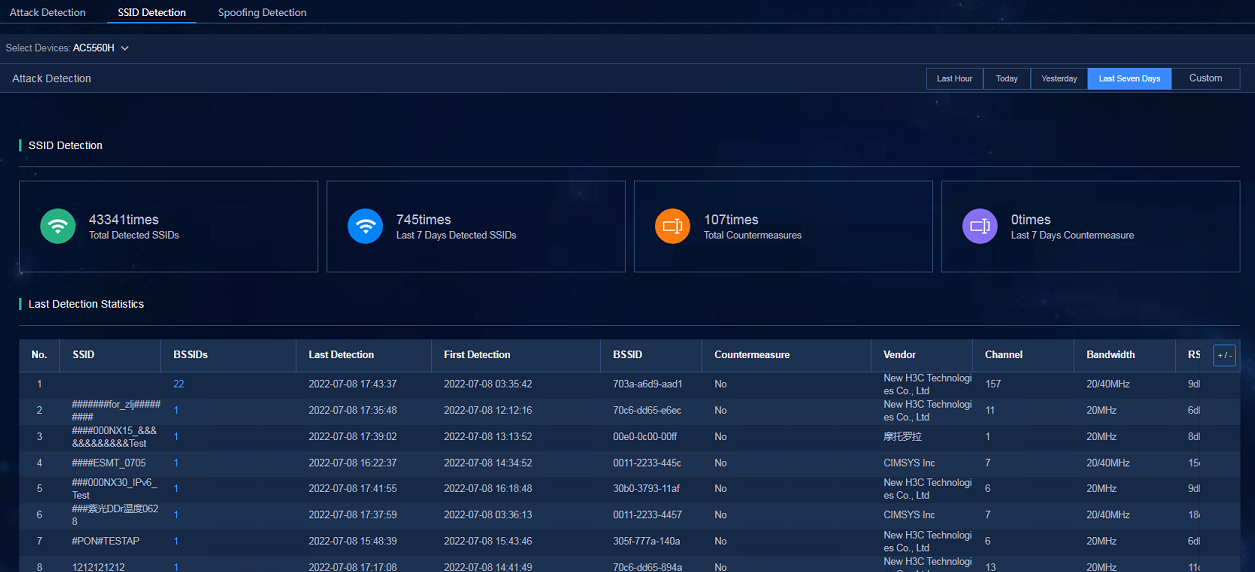This screenshot has width=1255, height=572.
Task: Select BSSID cell 00e0-0c00-00ff
Action: tap(645, 436)
